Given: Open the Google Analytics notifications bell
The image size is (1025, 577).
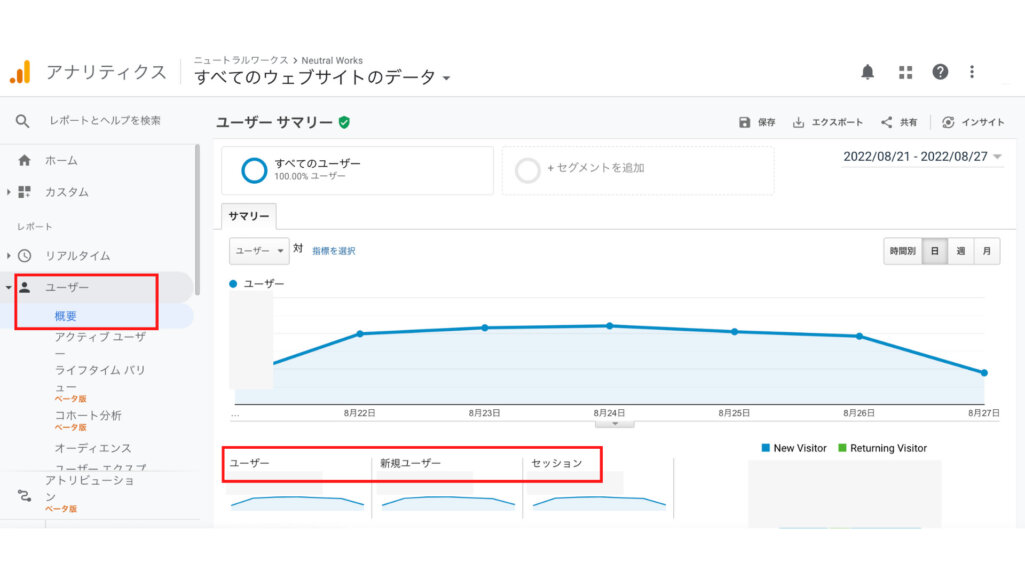Looking at the screenshot, I should point(867,71).
